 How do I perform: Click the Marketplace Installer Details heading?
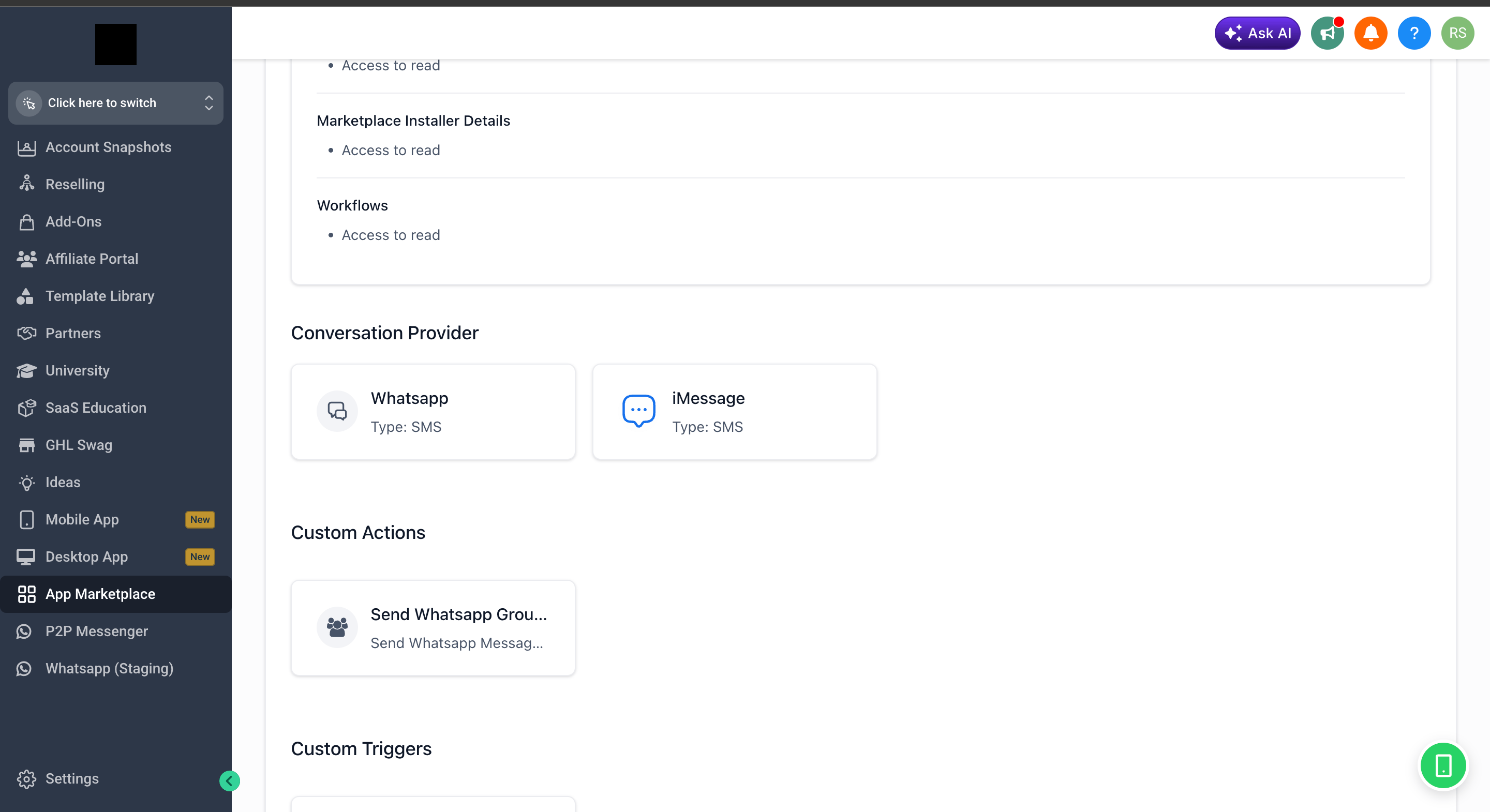[413, 121]
